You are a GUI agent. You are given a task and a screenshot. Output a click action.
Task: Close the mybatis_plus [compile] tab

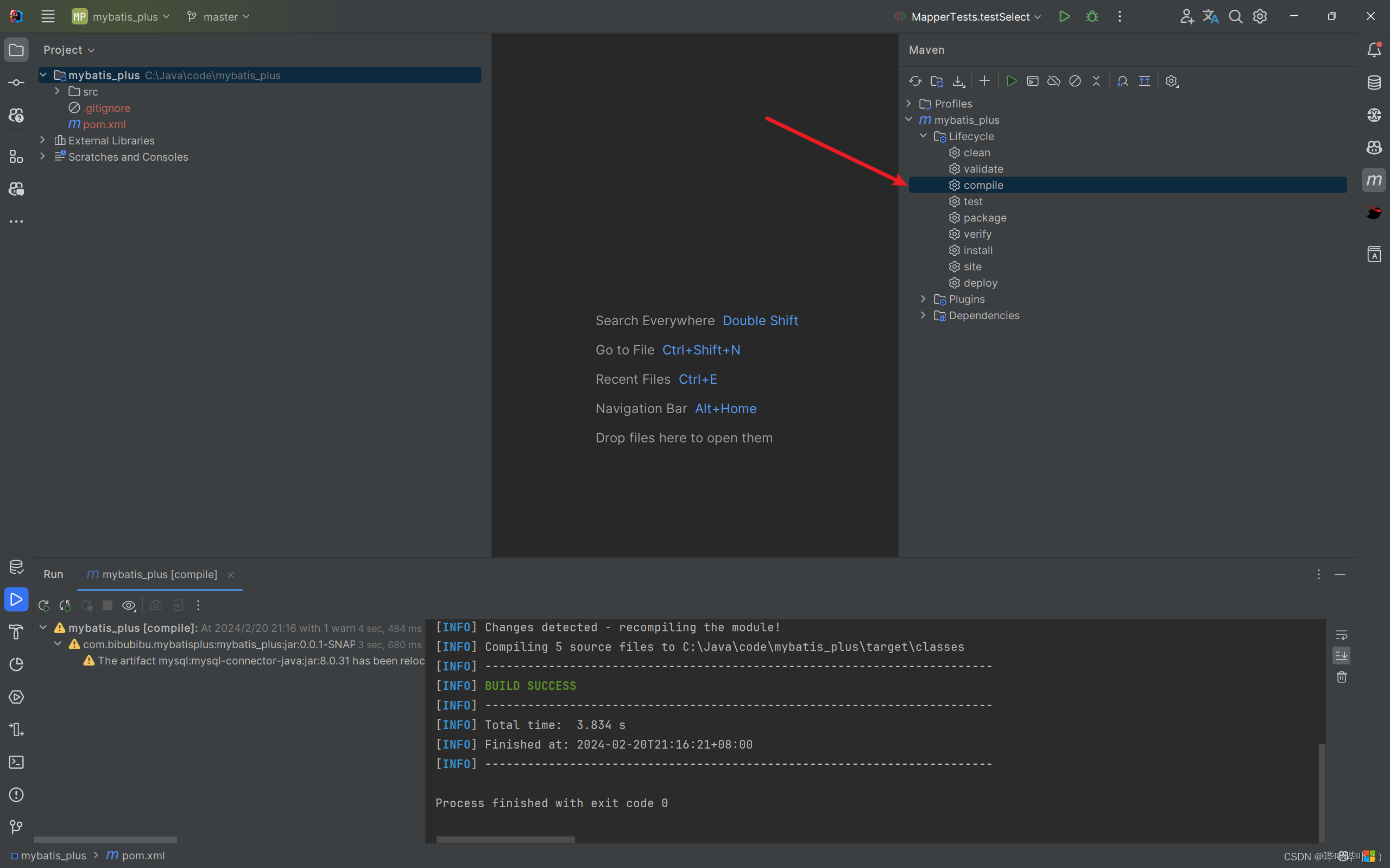tap(231, 575)
